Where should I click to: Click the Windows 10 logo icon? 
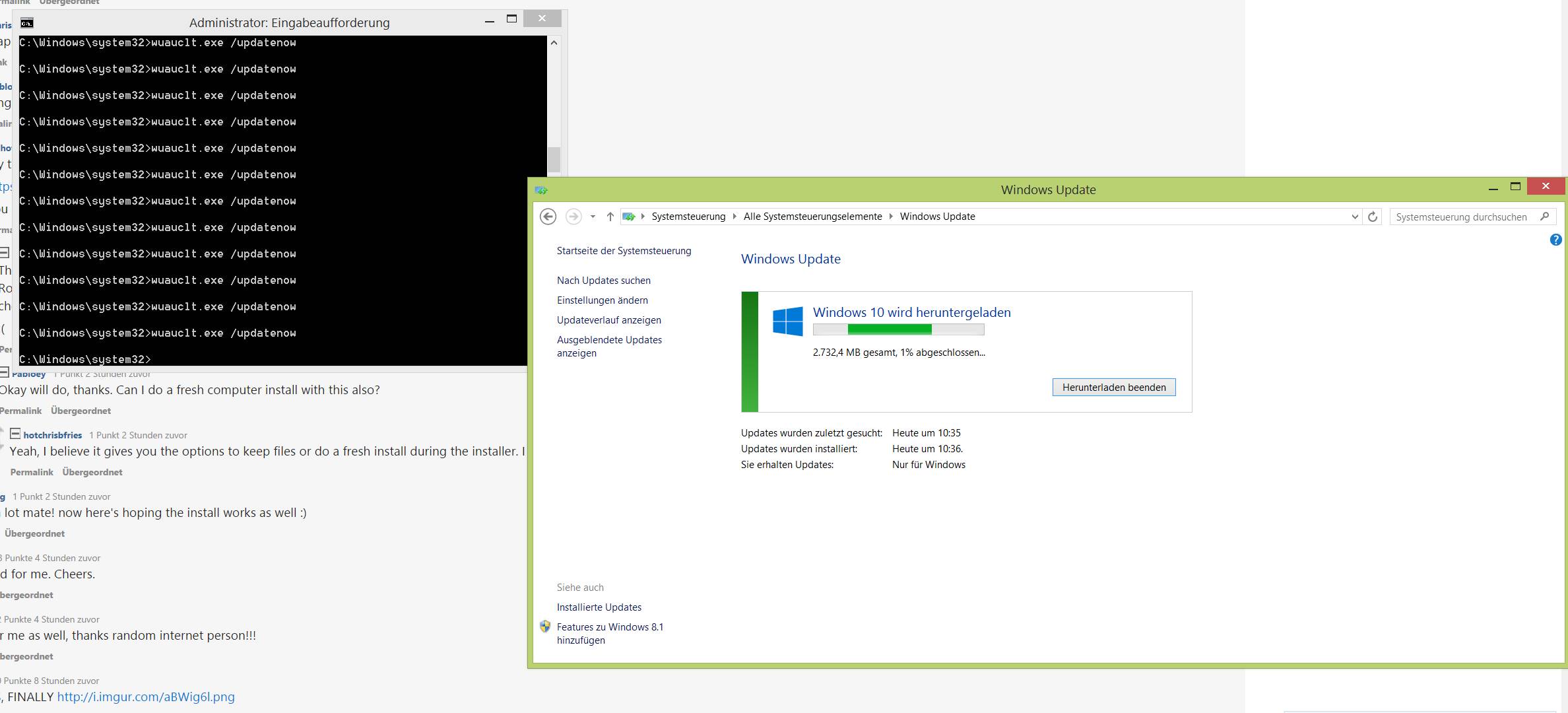[x=788, y=322]
